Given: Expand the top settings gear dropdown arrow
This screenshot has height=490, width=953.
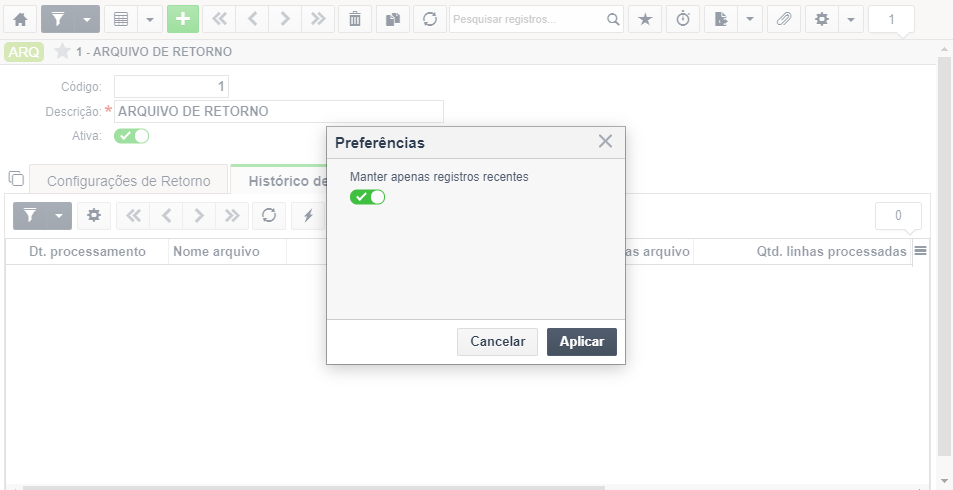Looking at the screenshot, I should (x=851, y=19).
